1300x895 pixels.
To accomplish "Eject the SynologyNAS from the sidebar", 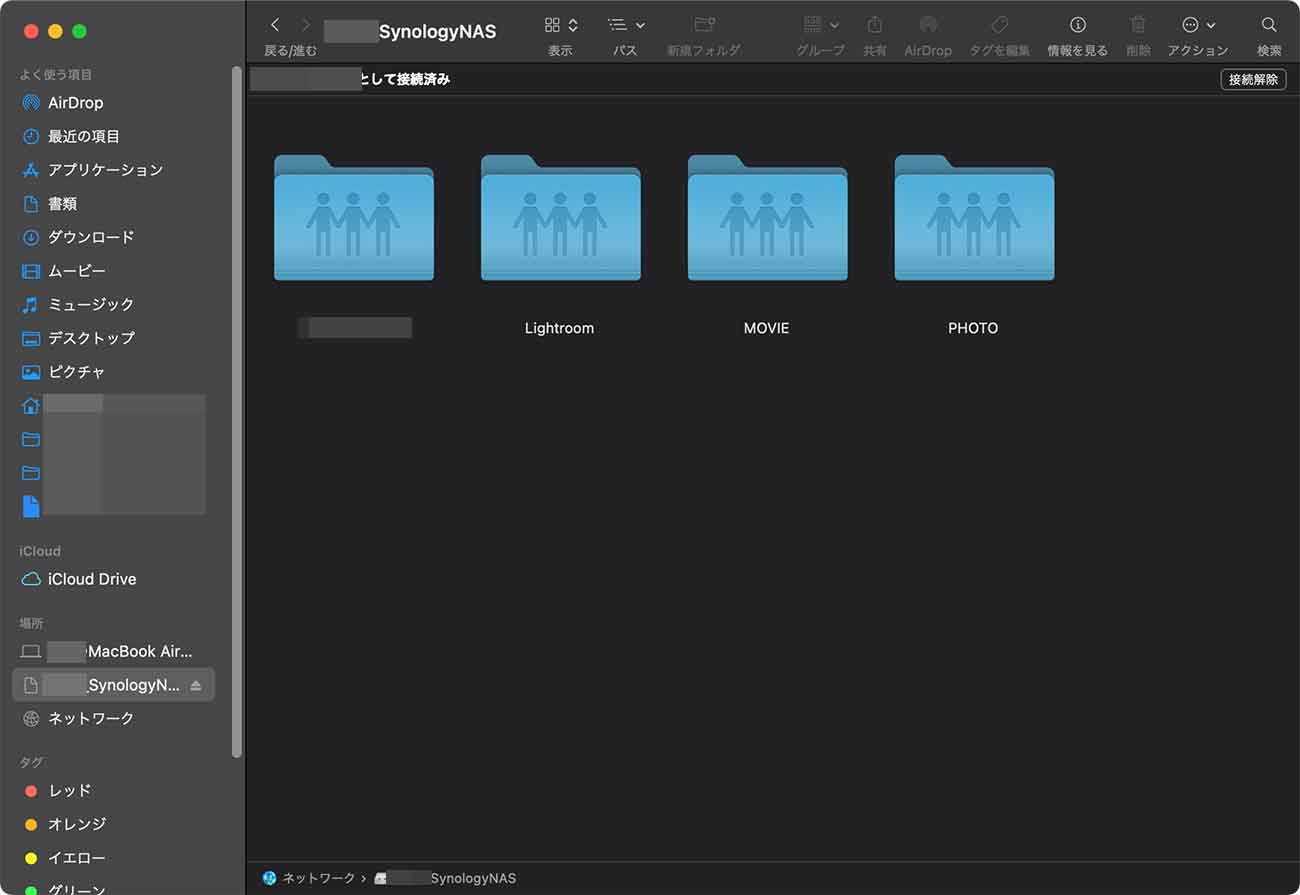I will (x=196, y=685).
